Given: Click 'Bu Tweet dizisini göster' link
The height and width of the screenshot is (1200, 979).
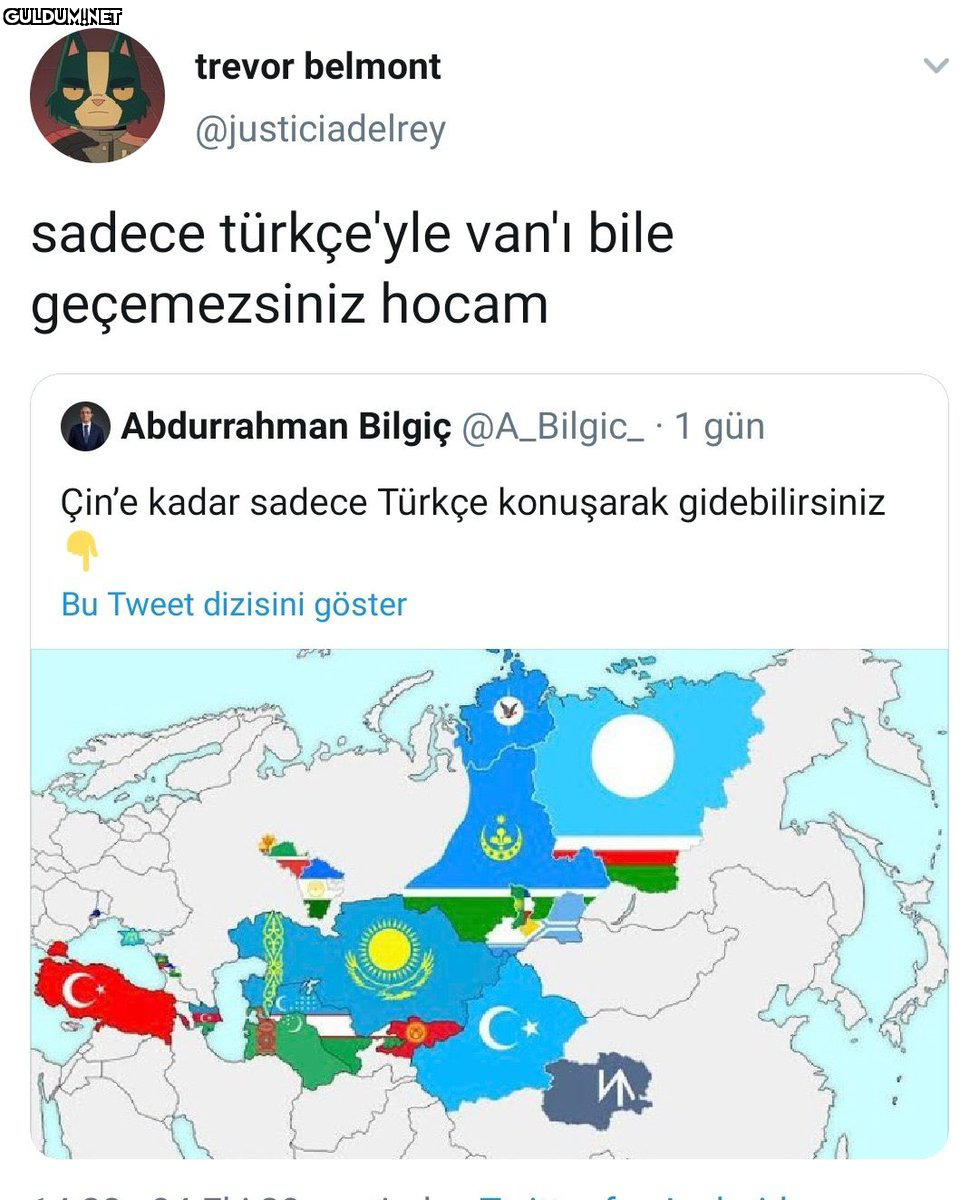Looking at the screenshot, I should tap(234, 604).
